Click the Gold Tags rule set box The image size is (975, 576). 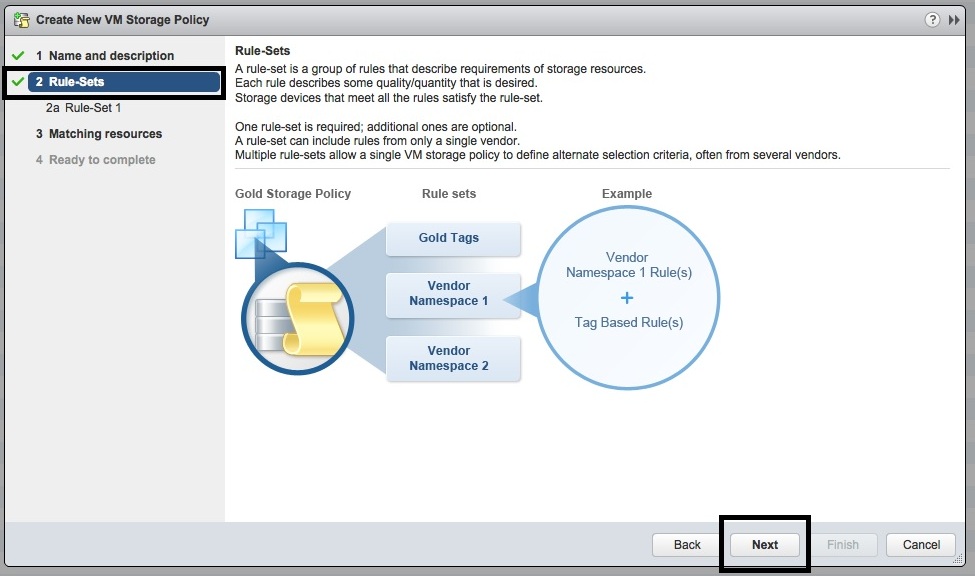[x=448, y=238]
